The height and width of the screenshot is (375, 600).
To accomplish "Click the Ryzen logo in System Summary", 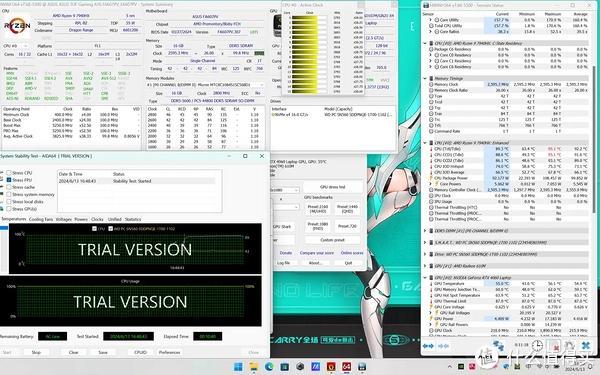I will [x=17, y=26].
